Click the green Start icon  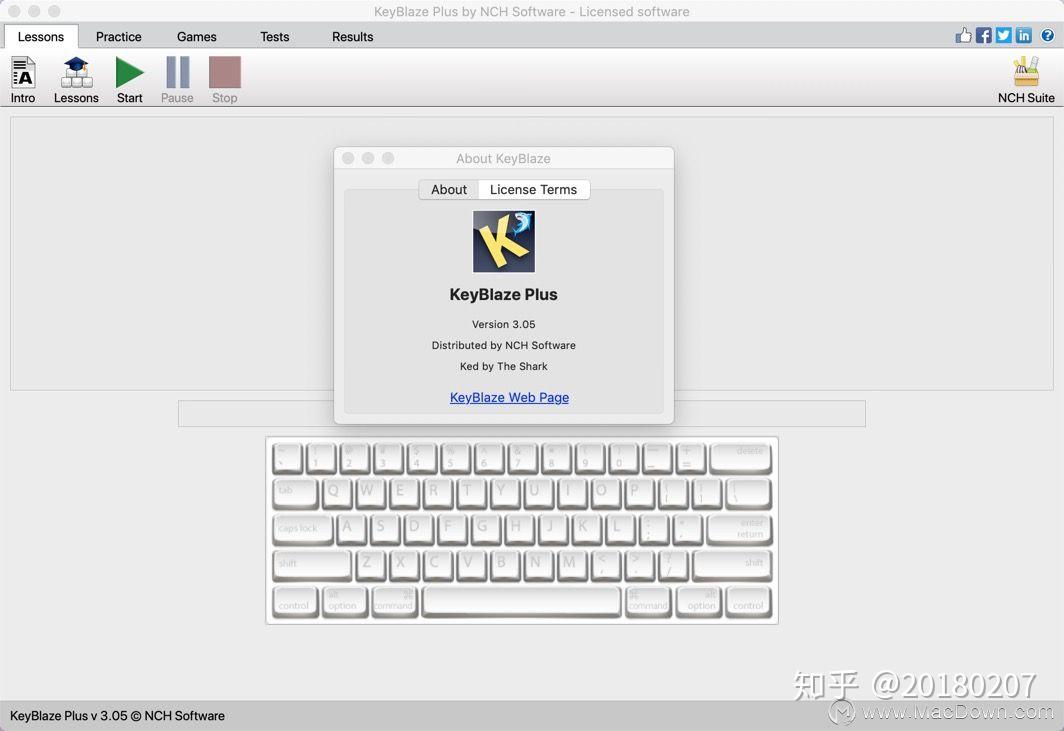(129, 78)
